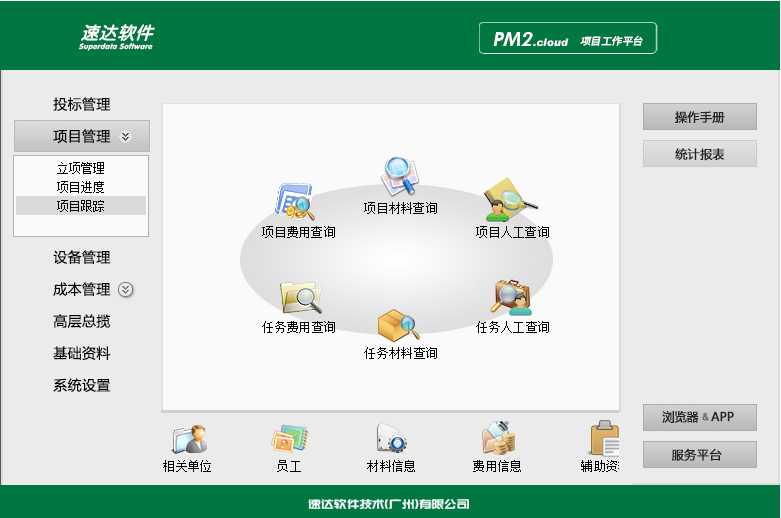
Task: Click the 员工 label
Action: [x=289, y=466]
